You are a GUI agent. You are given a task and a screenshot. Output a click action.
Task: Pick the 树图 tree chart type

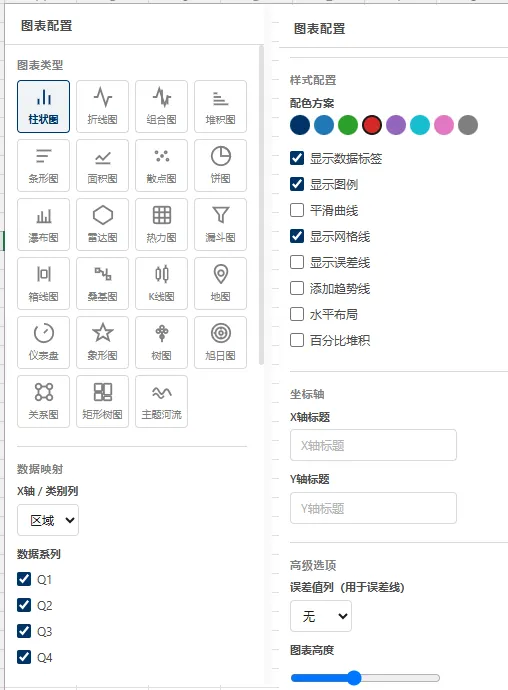[162, 342]
